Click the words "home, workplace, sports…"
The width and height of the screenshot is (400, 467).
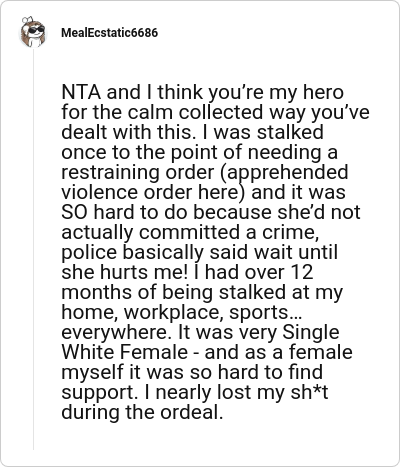coord(182,312)
